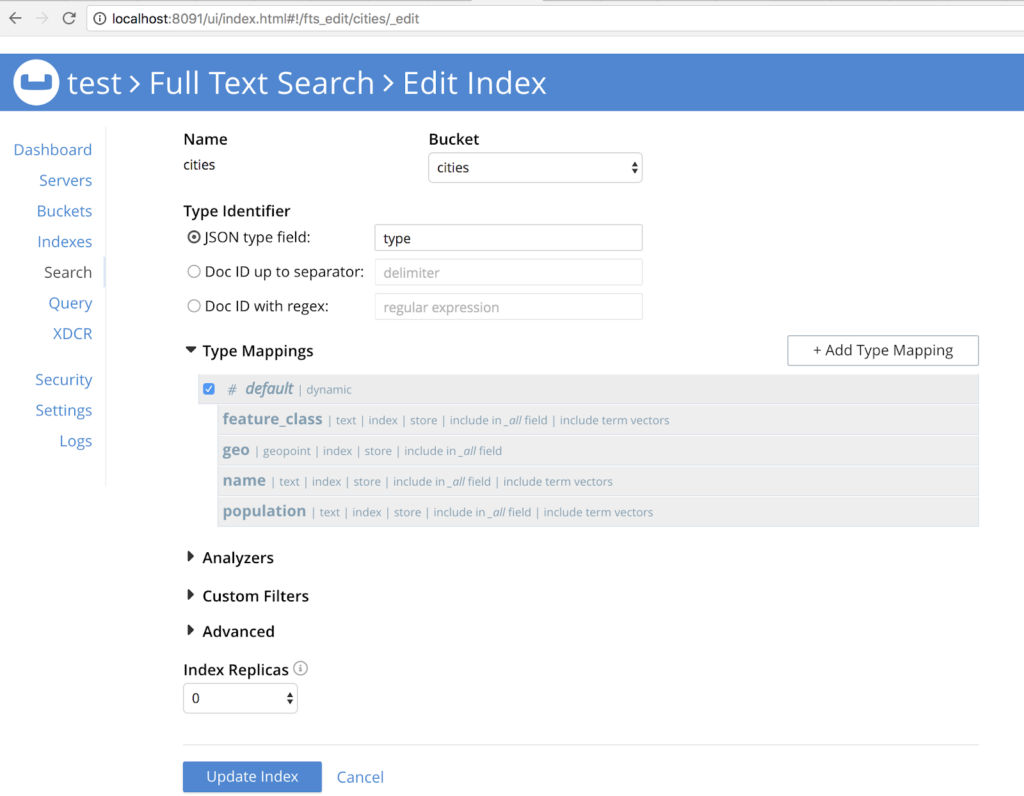Collapse the Type Mappings section
This screenshot has width=1024, height=796.
191,351
